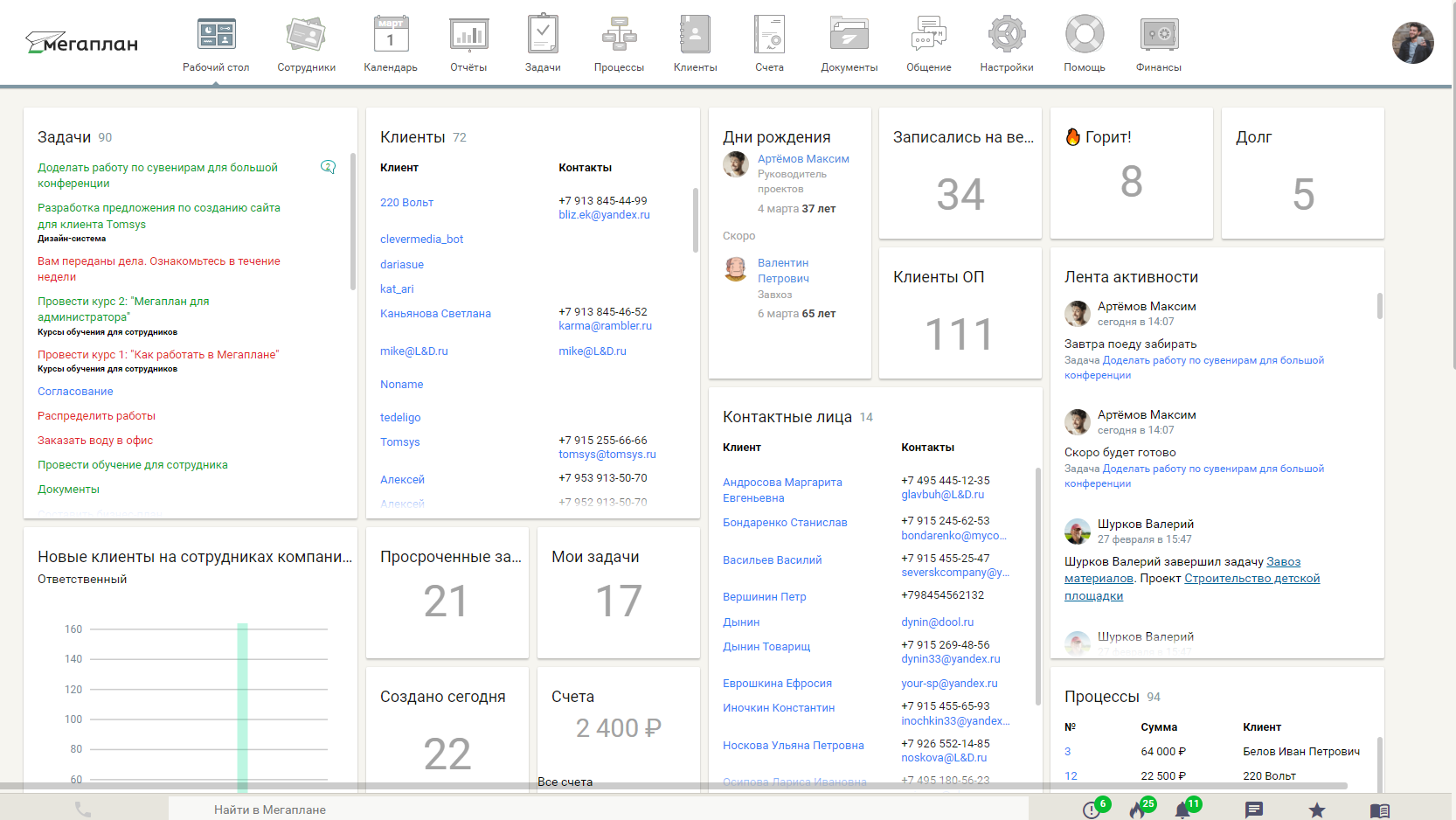Image resolution: width=1456 pixels, height=820 pixels.
Task: Click the flame icon in Горит widget
Action: (1073, 136)
